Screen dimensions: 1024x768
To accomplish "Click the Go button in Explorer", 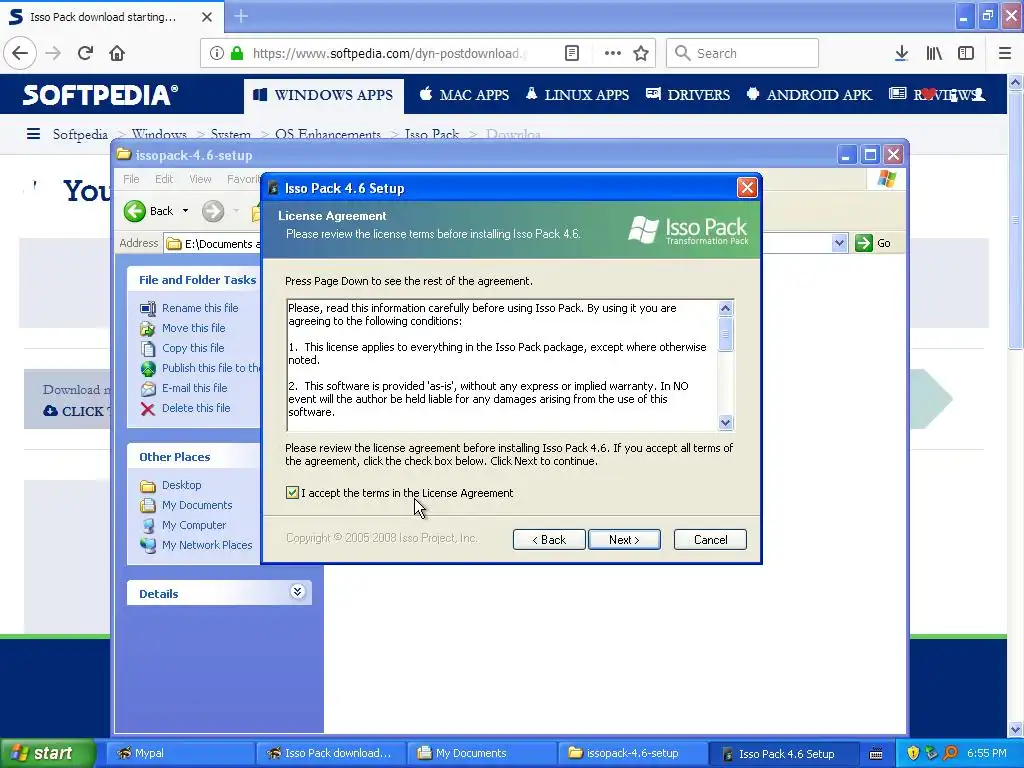I will coord(874,243).
